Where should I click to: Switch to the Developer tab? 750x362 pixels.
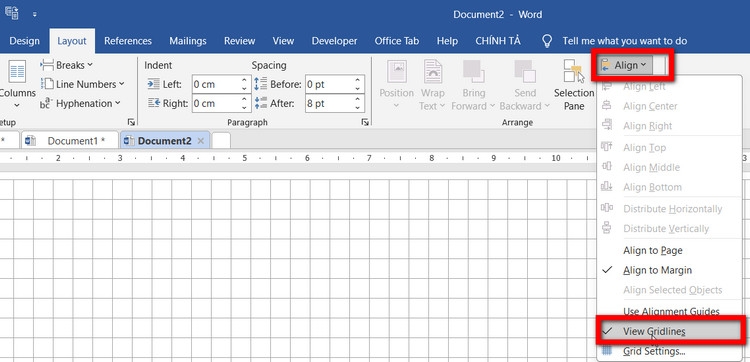coord(334,41)
